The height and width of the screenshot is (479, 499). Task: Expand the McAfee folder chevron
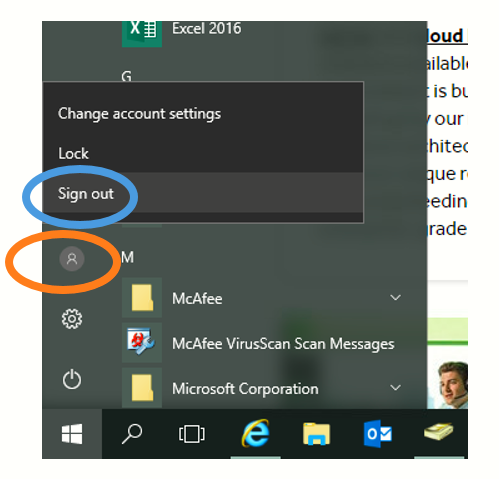395,297
